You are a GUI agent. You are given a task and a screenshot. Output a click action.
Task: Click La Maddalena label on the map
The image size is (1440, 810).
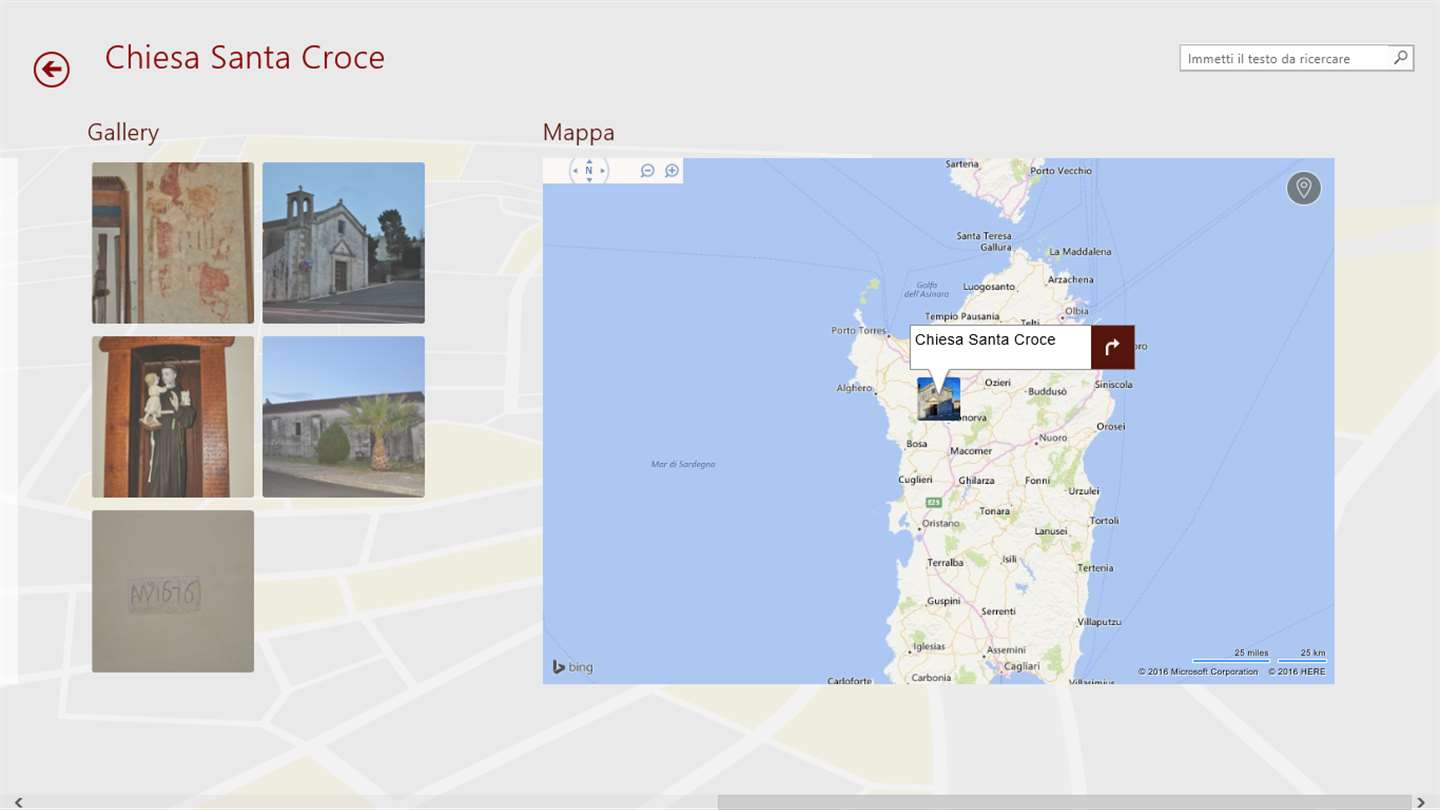pos(1080,252)
